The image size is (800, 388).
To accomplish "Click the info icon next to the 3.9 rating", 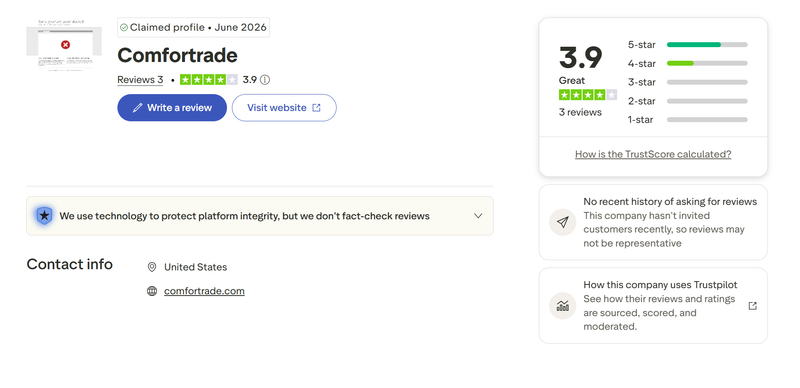I will (x=265, y=80).
